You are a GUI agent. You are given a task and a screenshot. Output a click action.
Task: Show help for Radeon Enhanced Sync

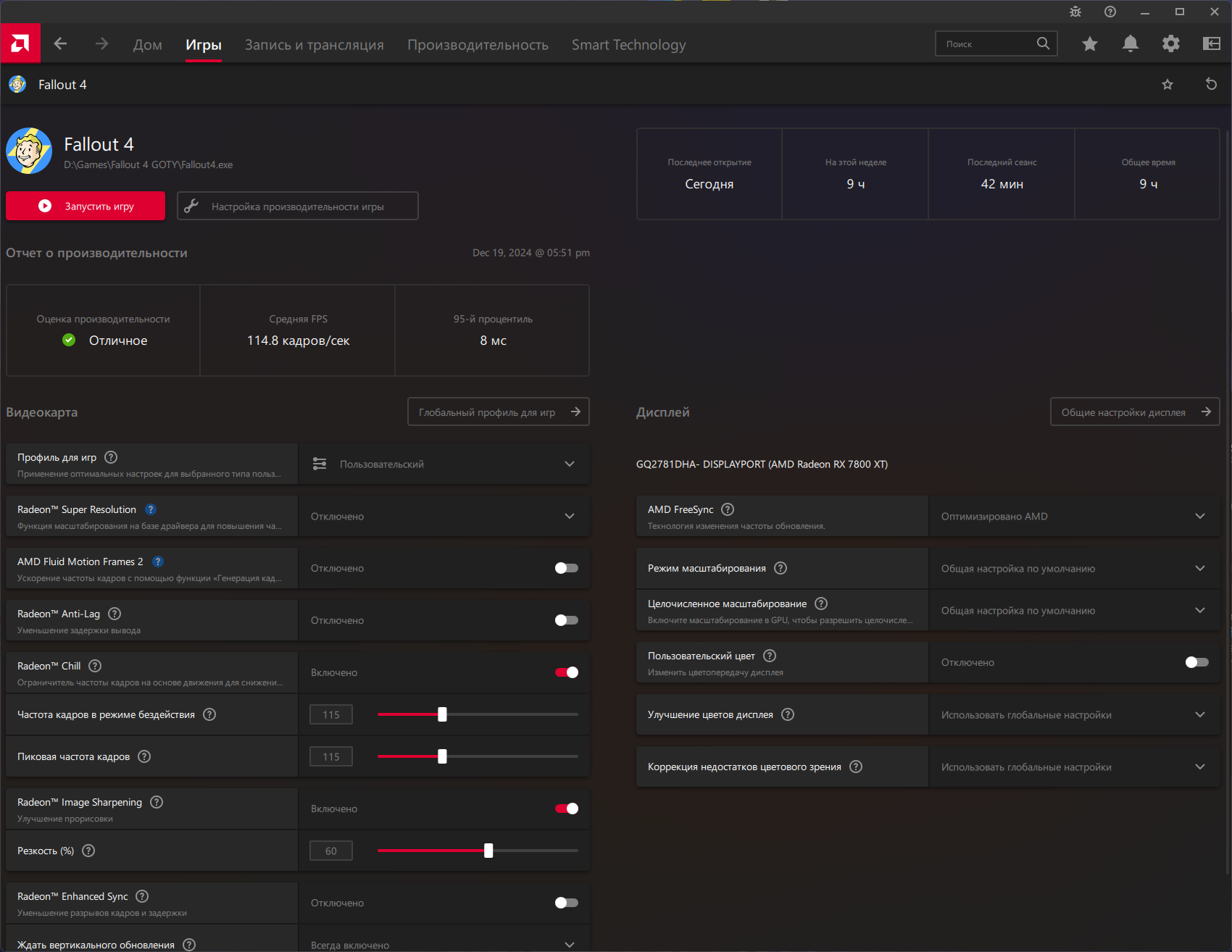click(142, 896)
